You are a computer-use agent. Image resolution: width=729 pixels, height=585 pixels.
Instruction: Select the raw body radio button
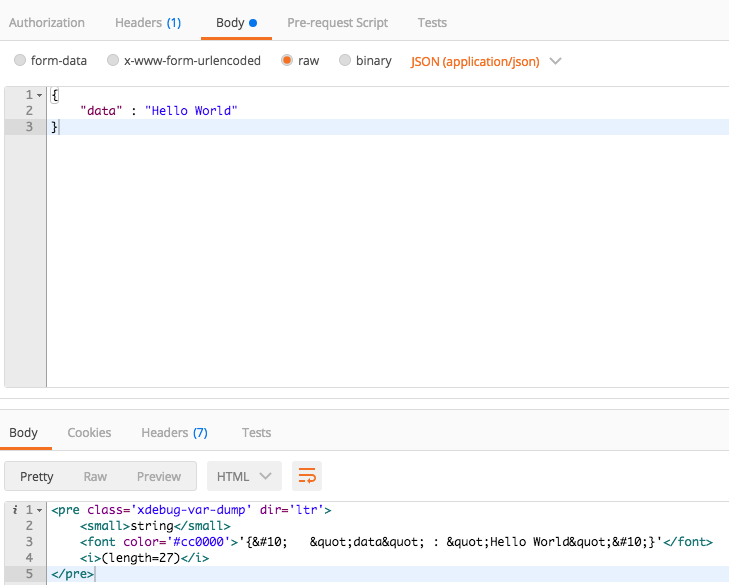(287, 60)
